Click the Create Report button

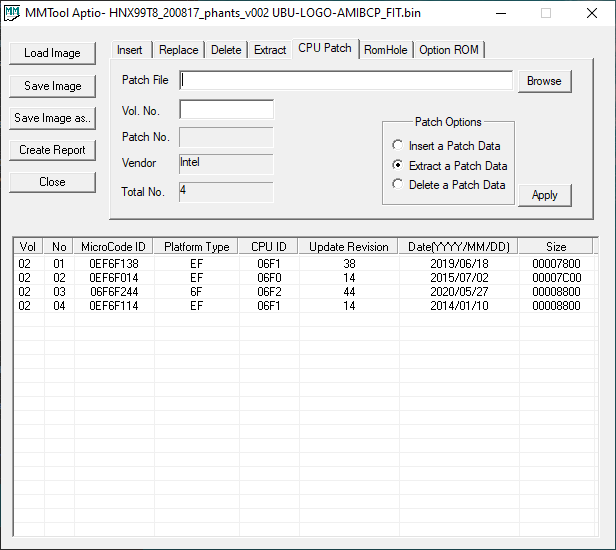click(52, 150)
